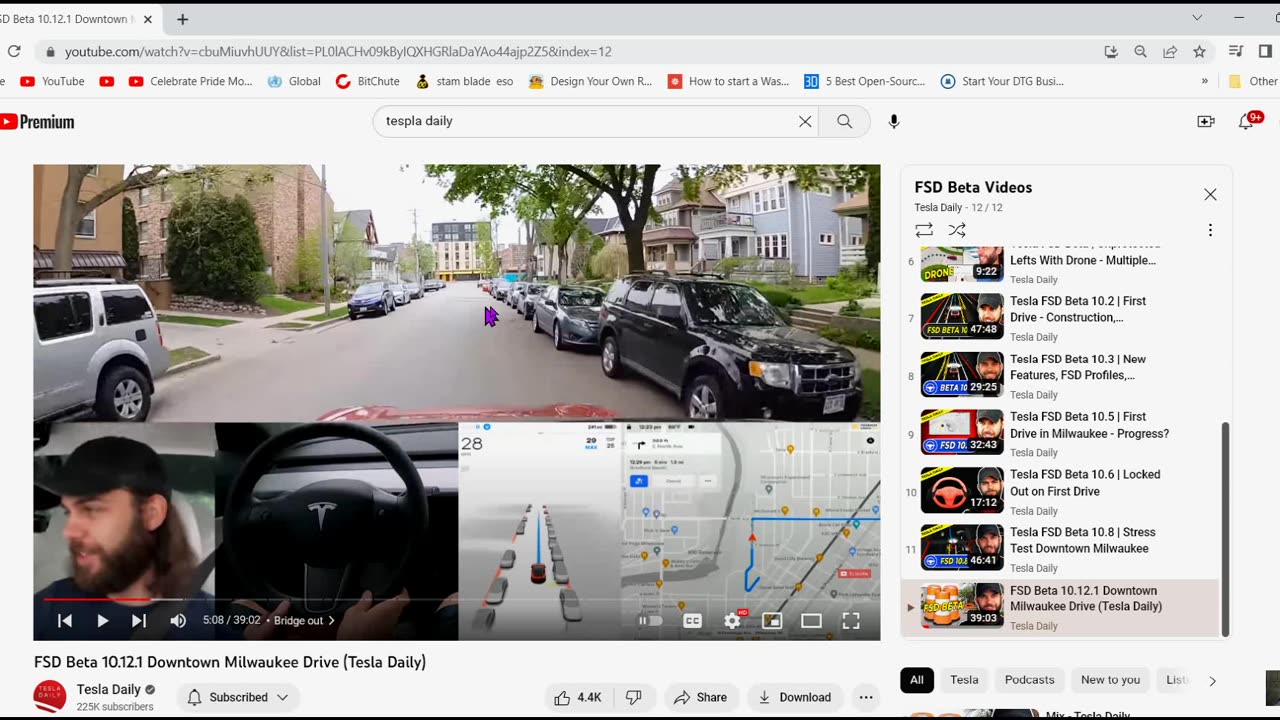Share this page from the address bar
1280x720 pixels.
point(1170,52)
